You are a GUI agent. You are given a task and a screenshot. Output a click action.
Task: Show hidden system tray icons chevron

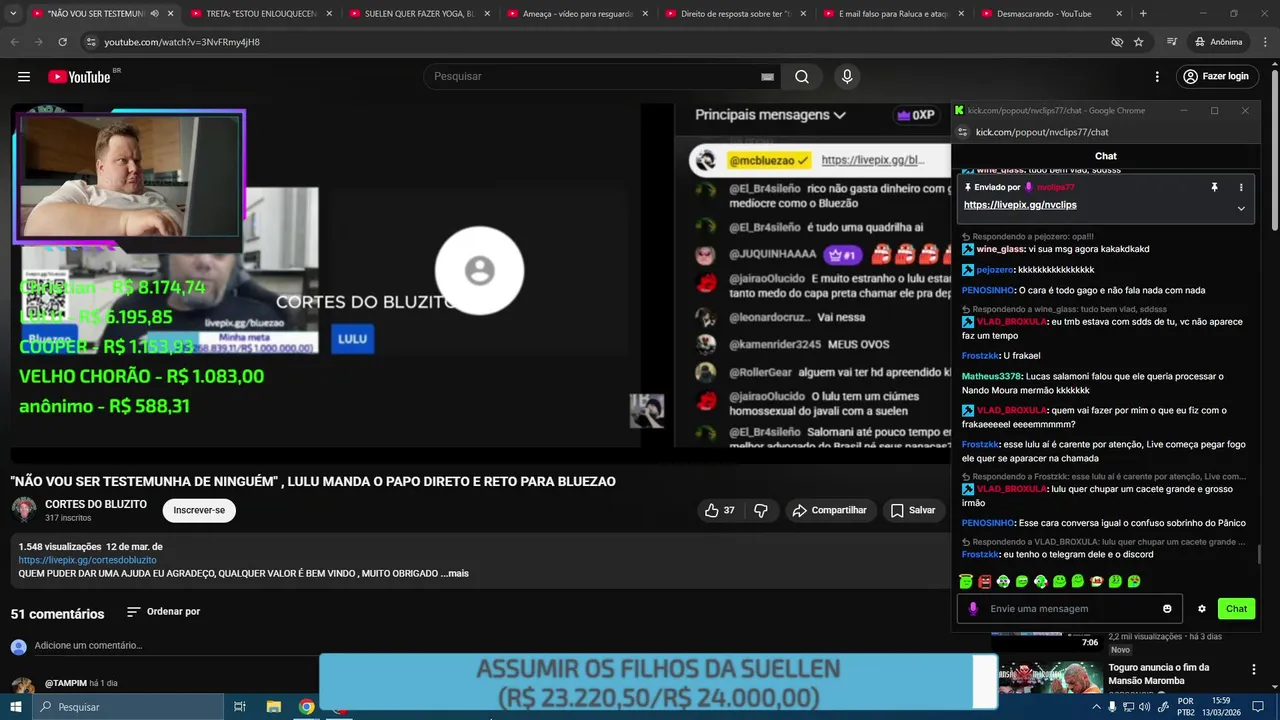pyautogui.click(x=1096, y=707)
